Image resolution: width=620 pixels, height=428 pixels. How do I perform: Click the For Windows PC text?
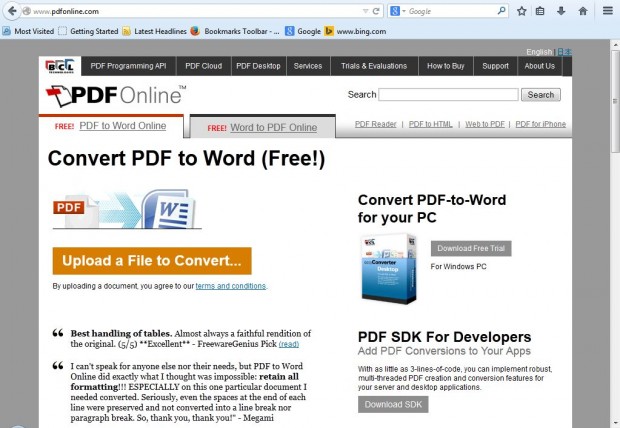[x=458, y=267]
